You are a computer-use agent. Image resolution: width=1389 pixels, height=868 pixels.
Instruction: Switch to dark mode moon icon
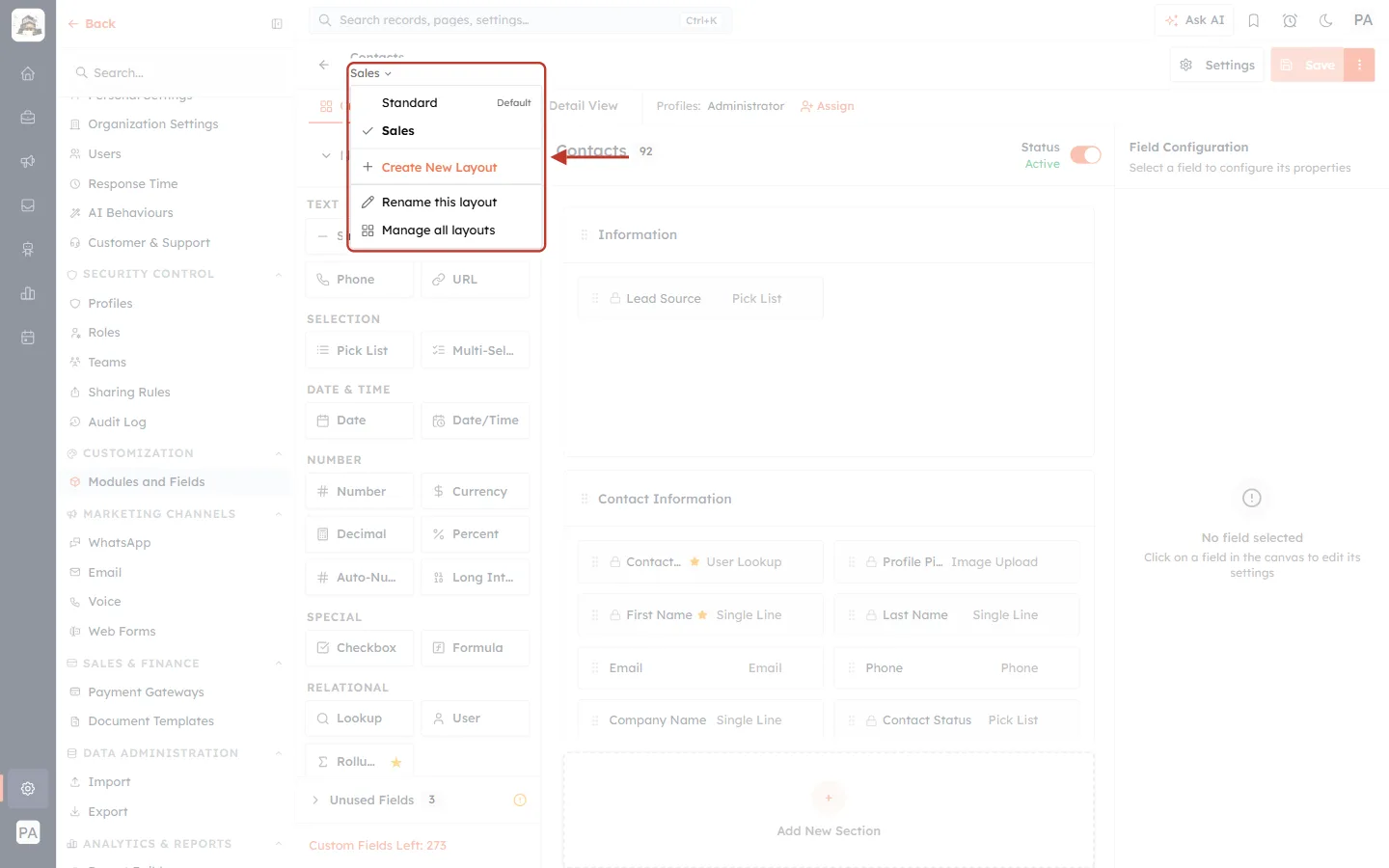1326,20
